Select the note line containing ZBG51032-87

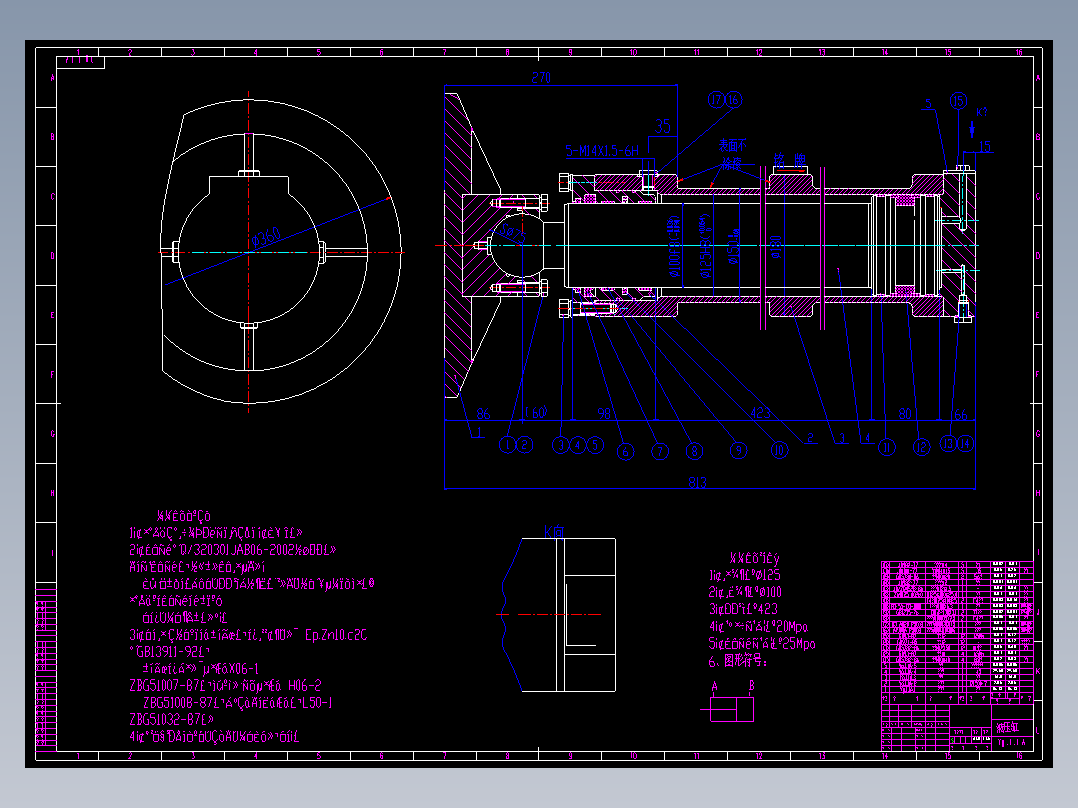(x=171, y=719)
